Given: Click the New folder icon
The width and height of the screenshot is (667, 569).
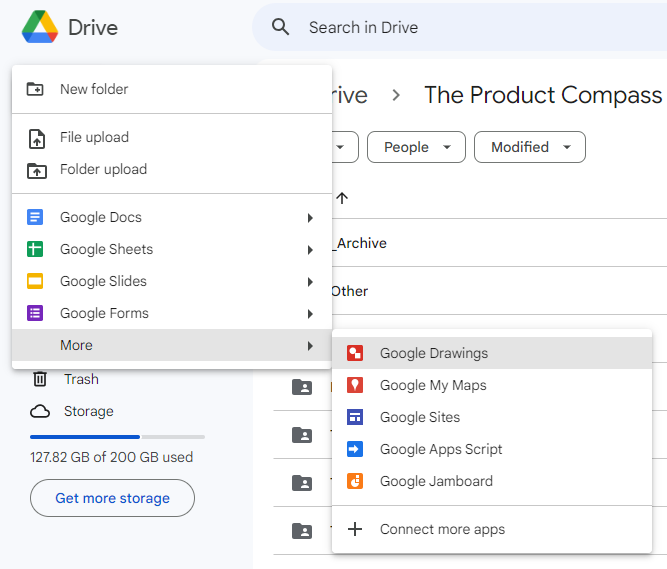Looking at the screenshot, I should point(35,89).
